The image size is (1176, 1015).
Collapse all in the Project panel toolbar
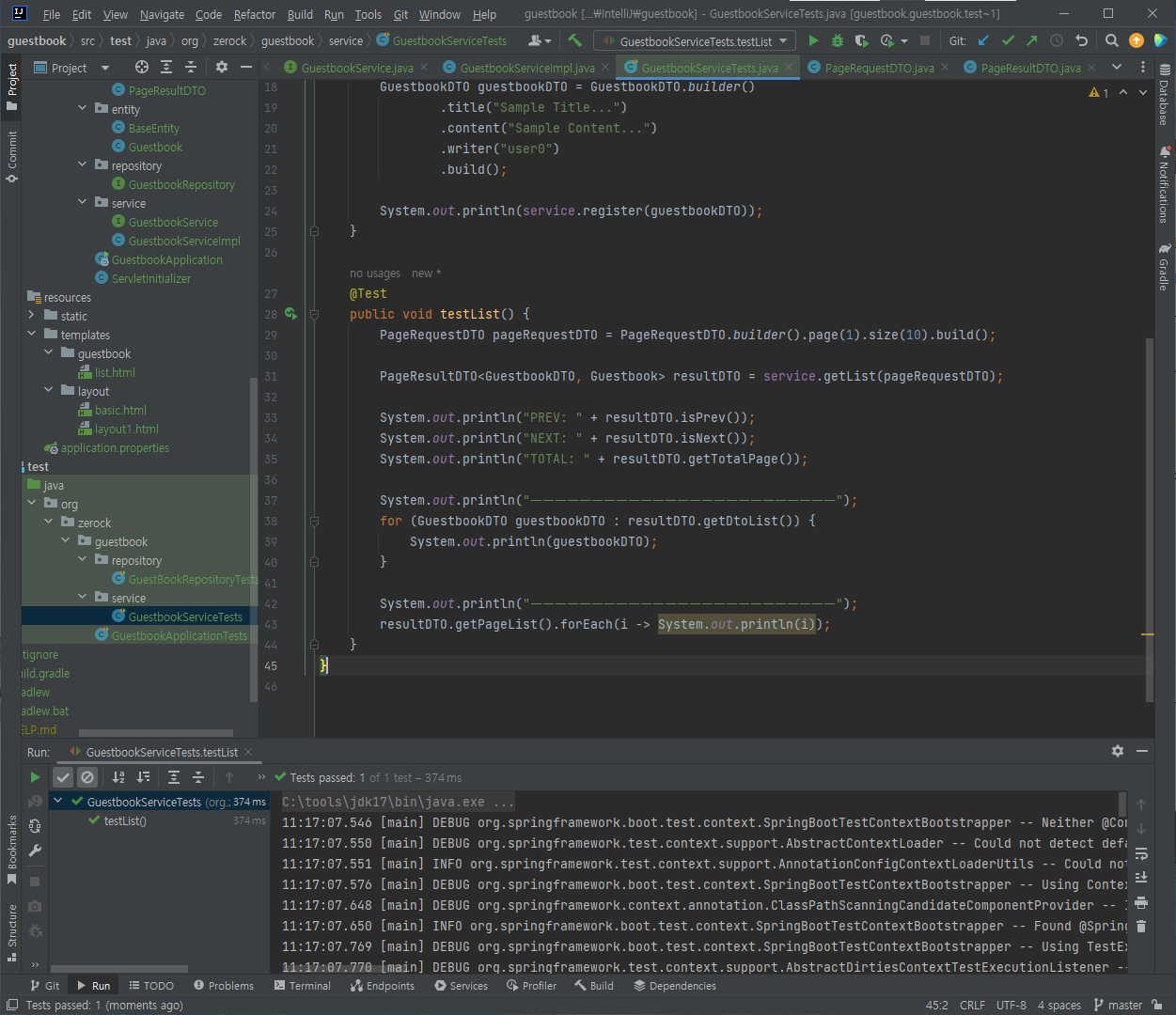(191, 67)
